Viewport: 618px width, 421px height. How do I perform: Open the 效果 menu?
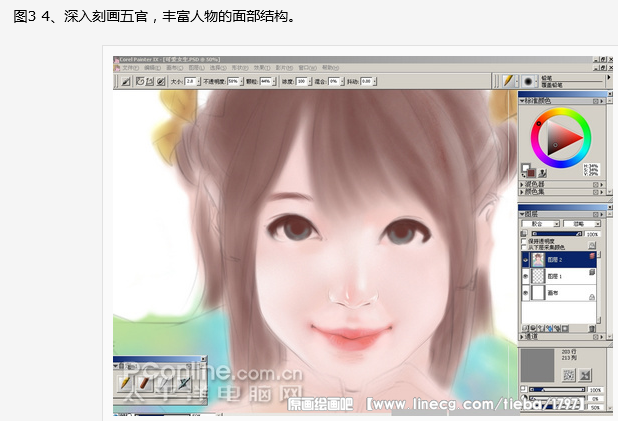[262, 68]
